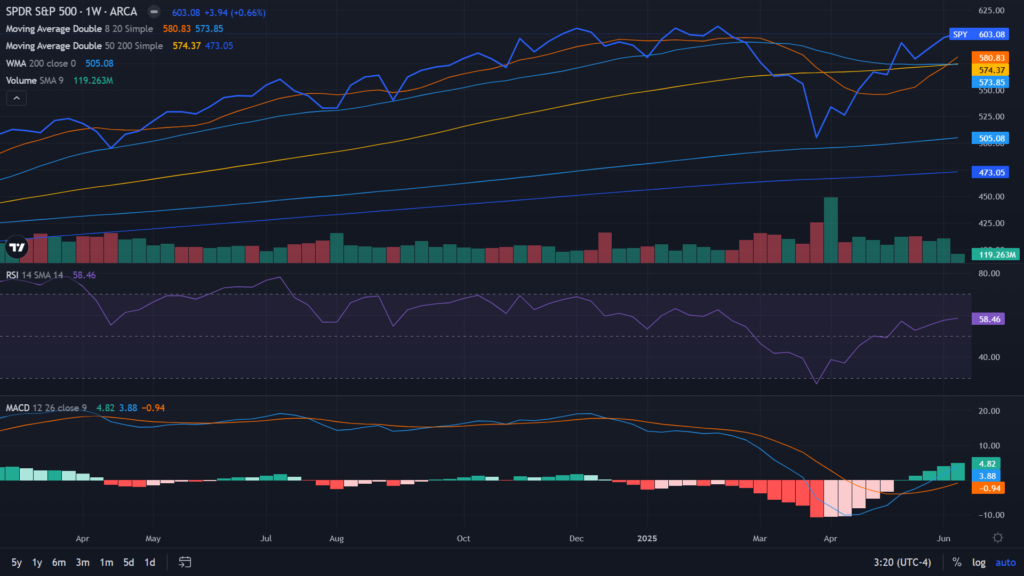Click the Jul label on the time axis

[266, 539]
